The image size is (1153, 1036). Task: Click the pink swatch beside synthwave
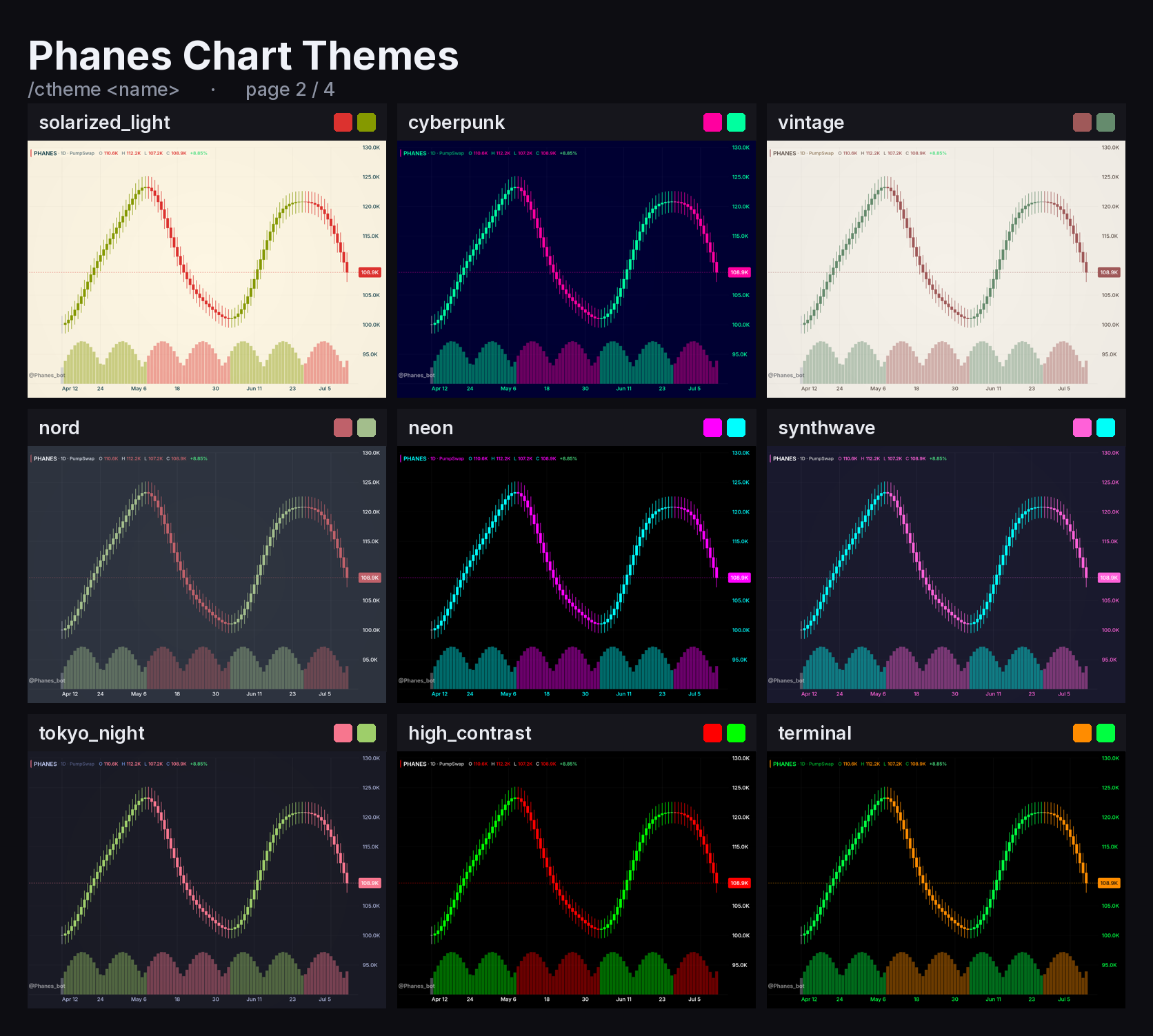[x=1082, y=427]
